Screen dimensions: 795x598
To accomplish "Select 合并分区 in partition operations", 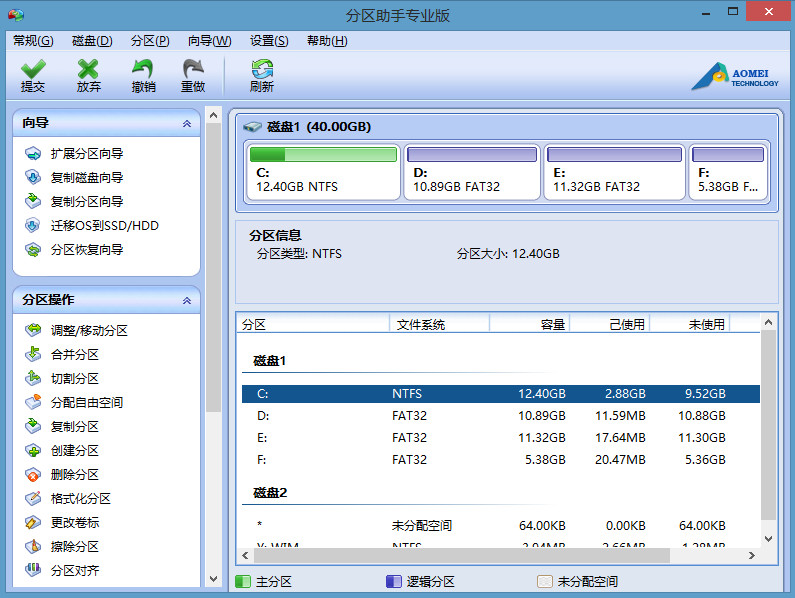I will (75, 355).
